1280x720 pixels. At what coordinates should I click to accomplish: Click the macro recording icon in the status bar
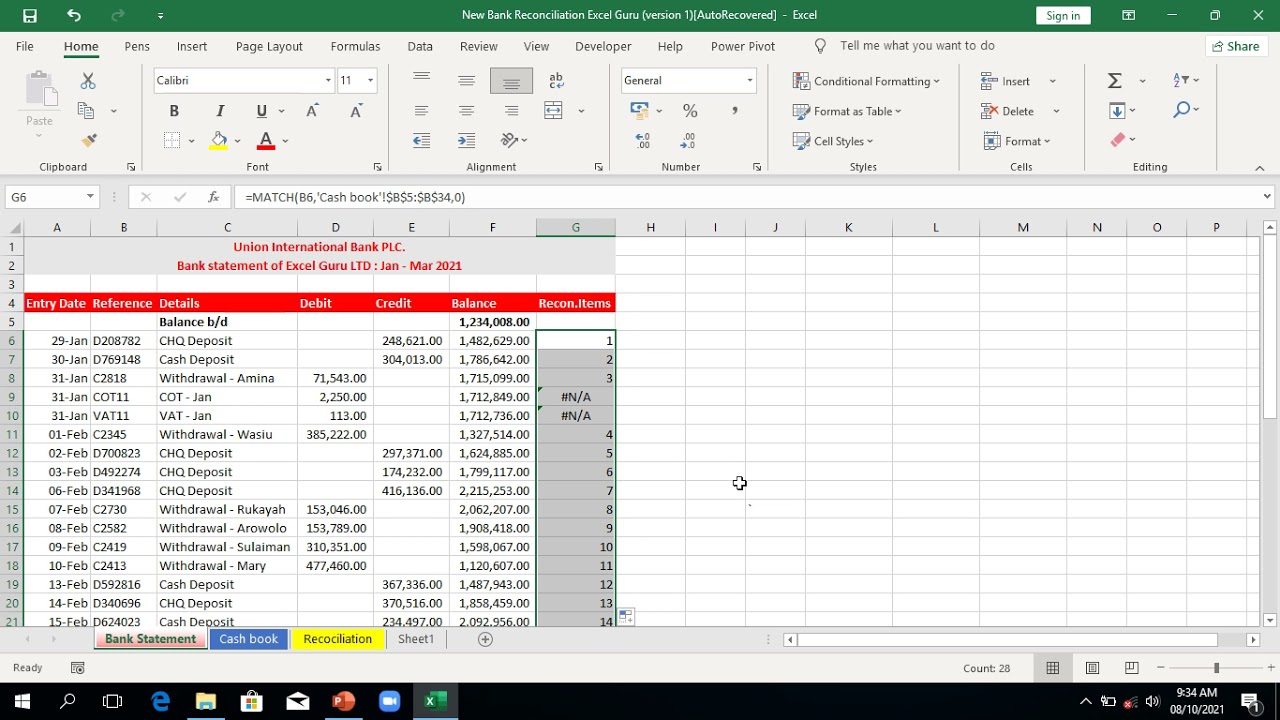tap(77, 668)
